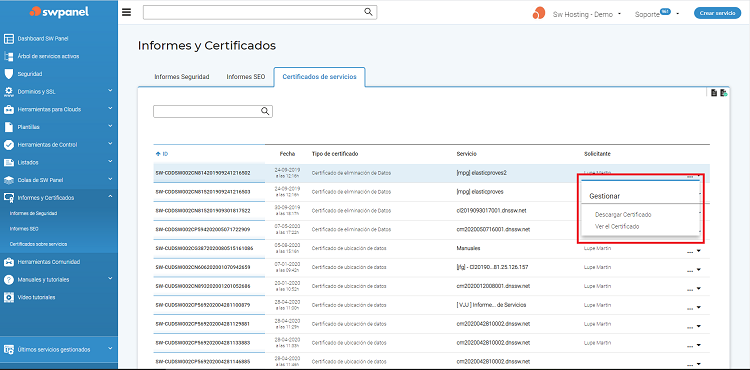Click the Colas de SW Panel icon

(9, 180)
